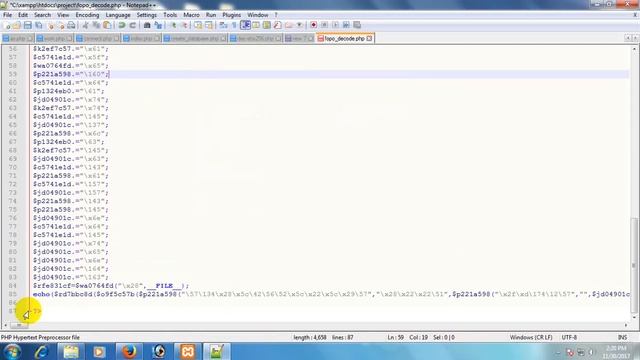Click line 84 starting $rfe831cf=

(111, 286)
